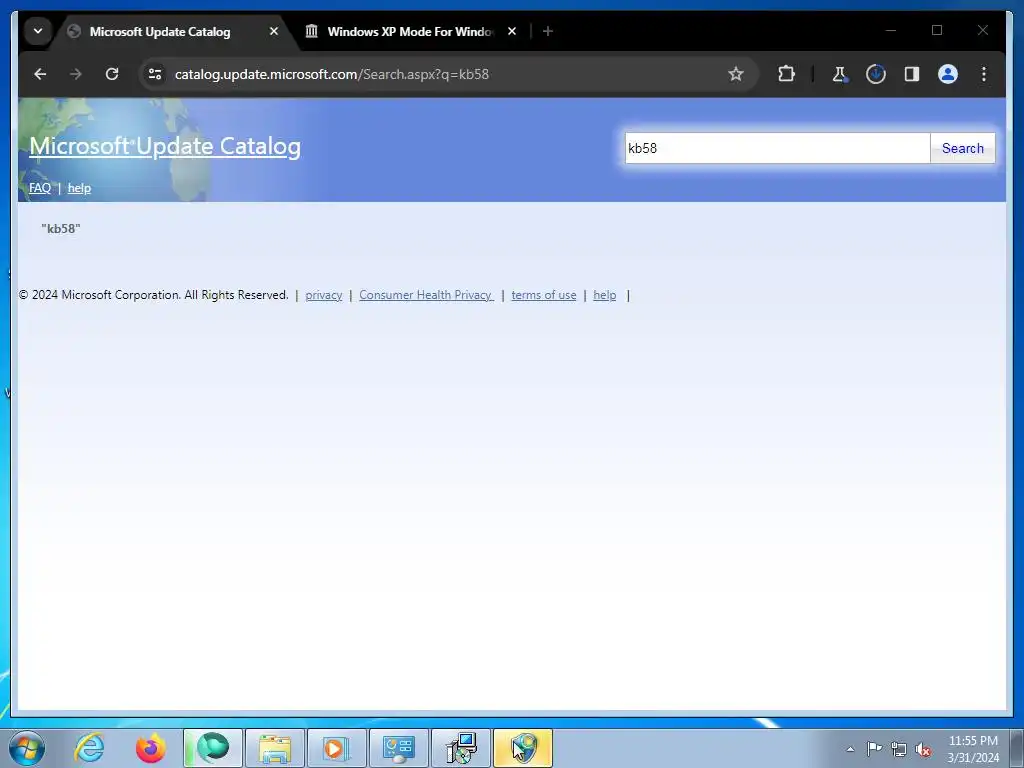Open Chrome Labs flask icon
Image resolution: width=1024 pixels, height=768 pixels.
pyautogui.click(x=840, y=74)
